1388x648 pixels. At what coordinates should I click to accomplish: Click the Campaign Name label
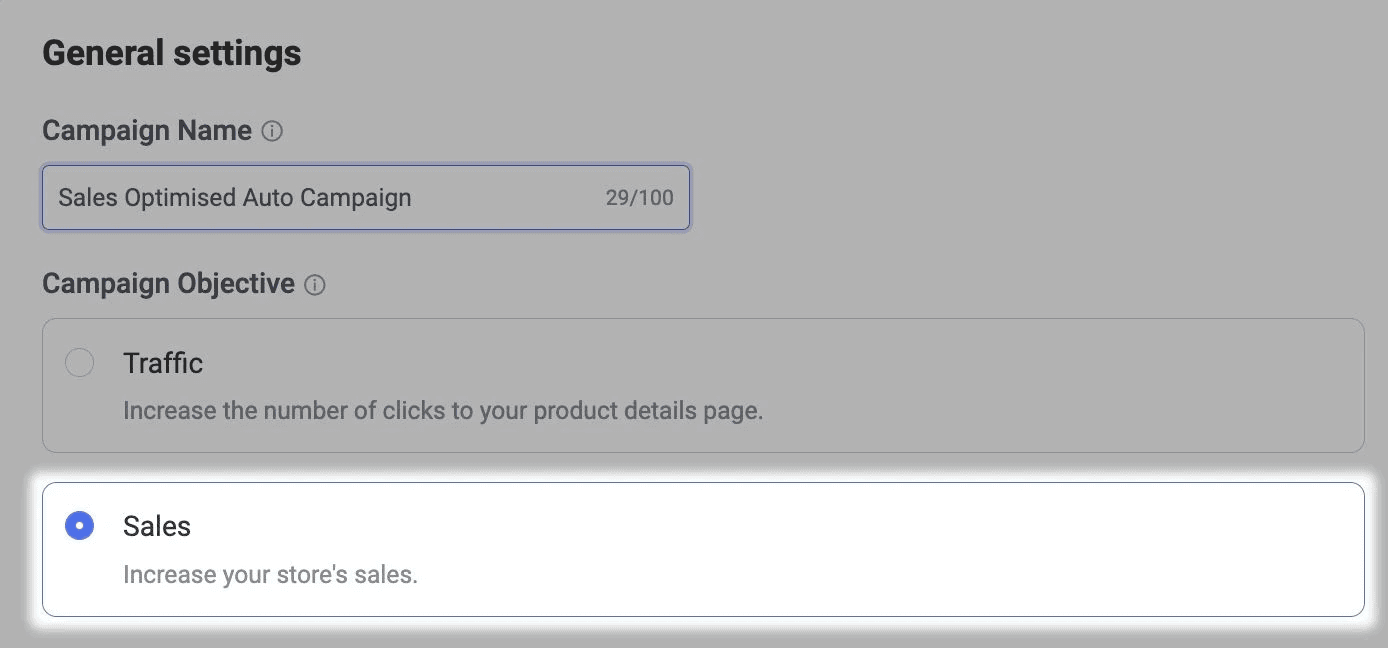(147, 131)
